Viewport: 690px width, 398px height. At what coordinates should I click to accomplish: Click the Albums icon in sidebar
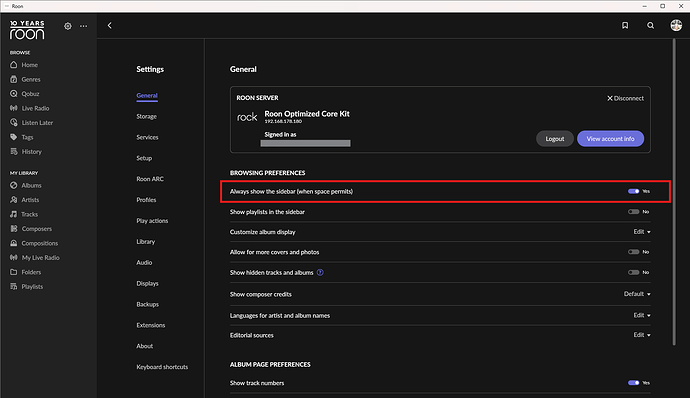point(14,185)
